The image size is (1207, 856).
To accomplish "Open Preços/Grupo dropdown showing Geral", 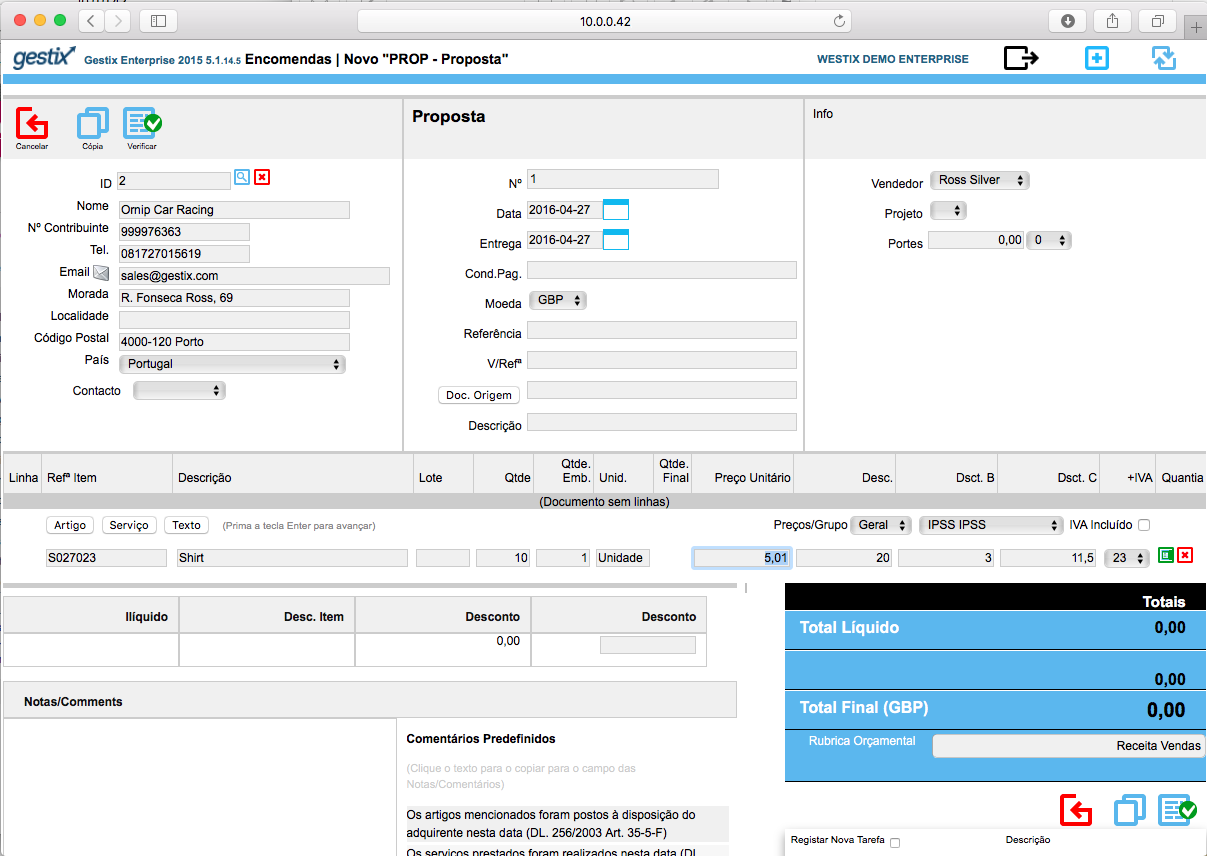I will [x=881, y=525].
